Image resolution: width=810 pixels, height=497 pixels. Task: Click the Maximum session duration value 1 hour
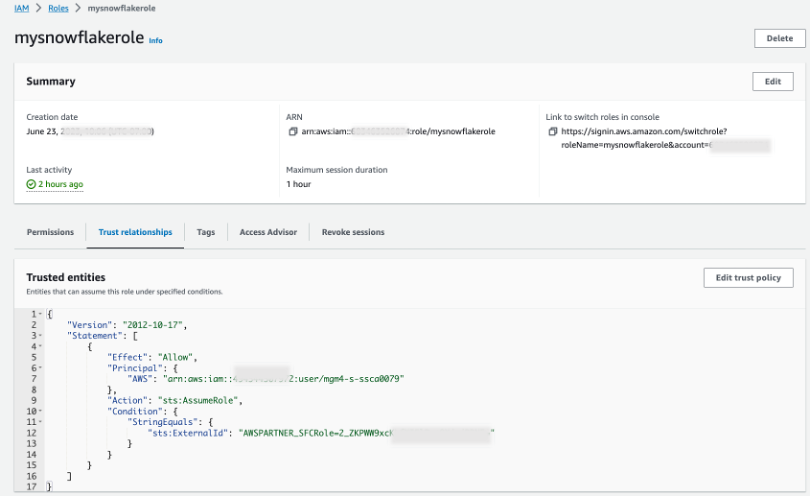coord(299,184)
